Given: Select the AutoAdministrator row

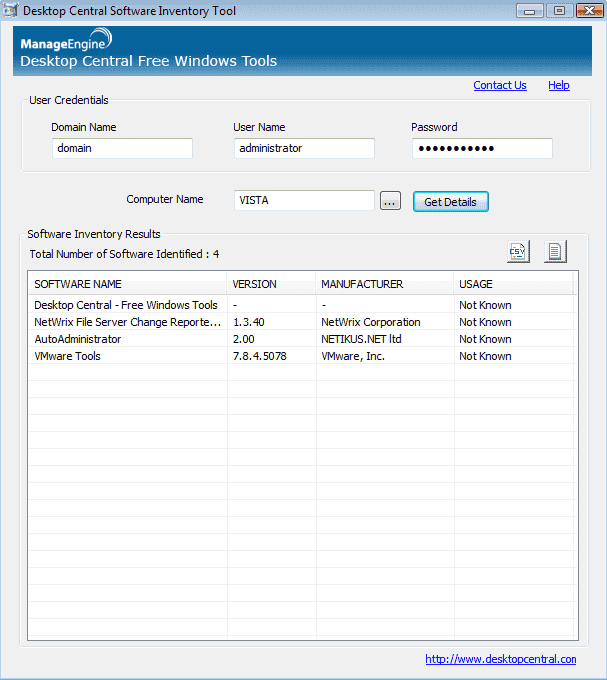Looking at the screenshot, I should click(x=302, y=339).
